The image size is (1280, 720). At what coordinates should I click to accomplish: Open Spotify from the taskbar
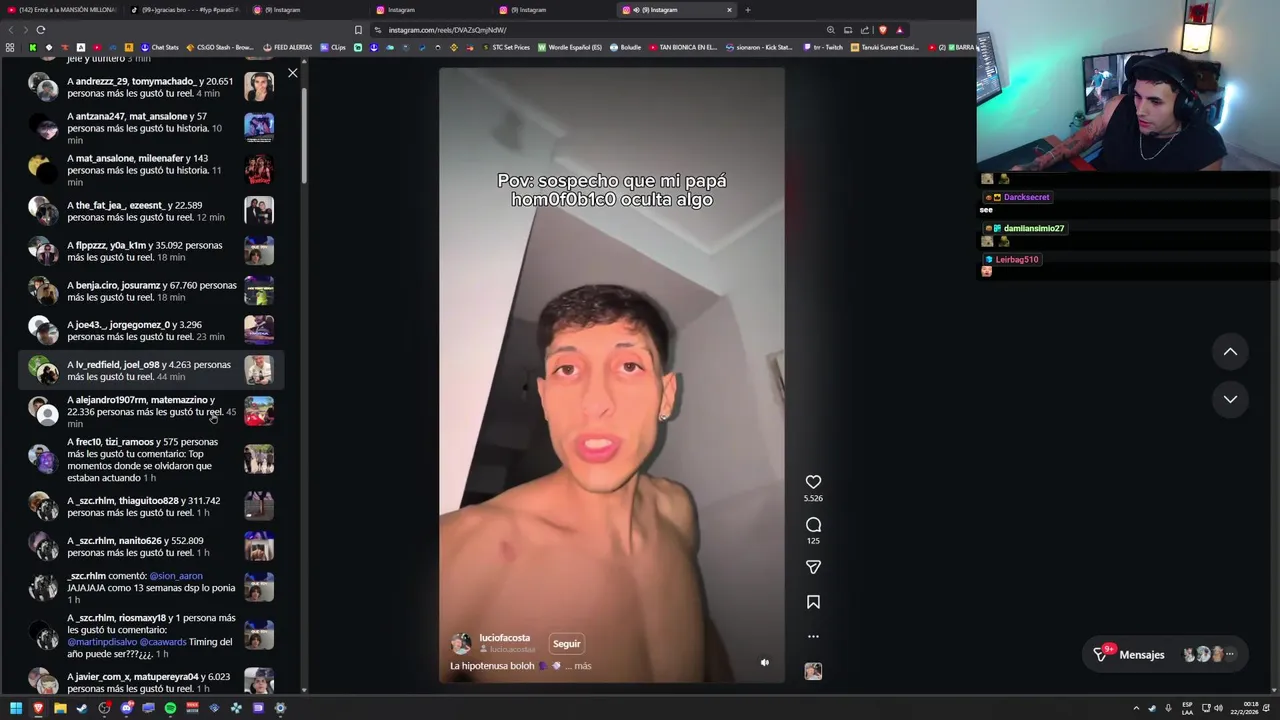[x=170, y=708]
